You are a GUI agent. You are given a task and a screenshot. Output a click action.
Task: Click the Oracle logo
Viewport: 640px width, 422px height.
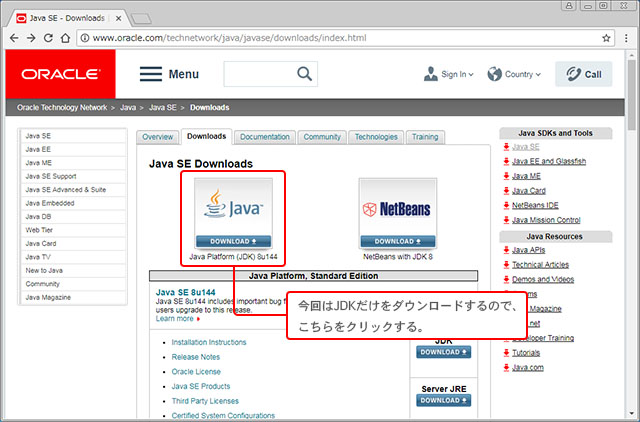(x=60, y=74)
